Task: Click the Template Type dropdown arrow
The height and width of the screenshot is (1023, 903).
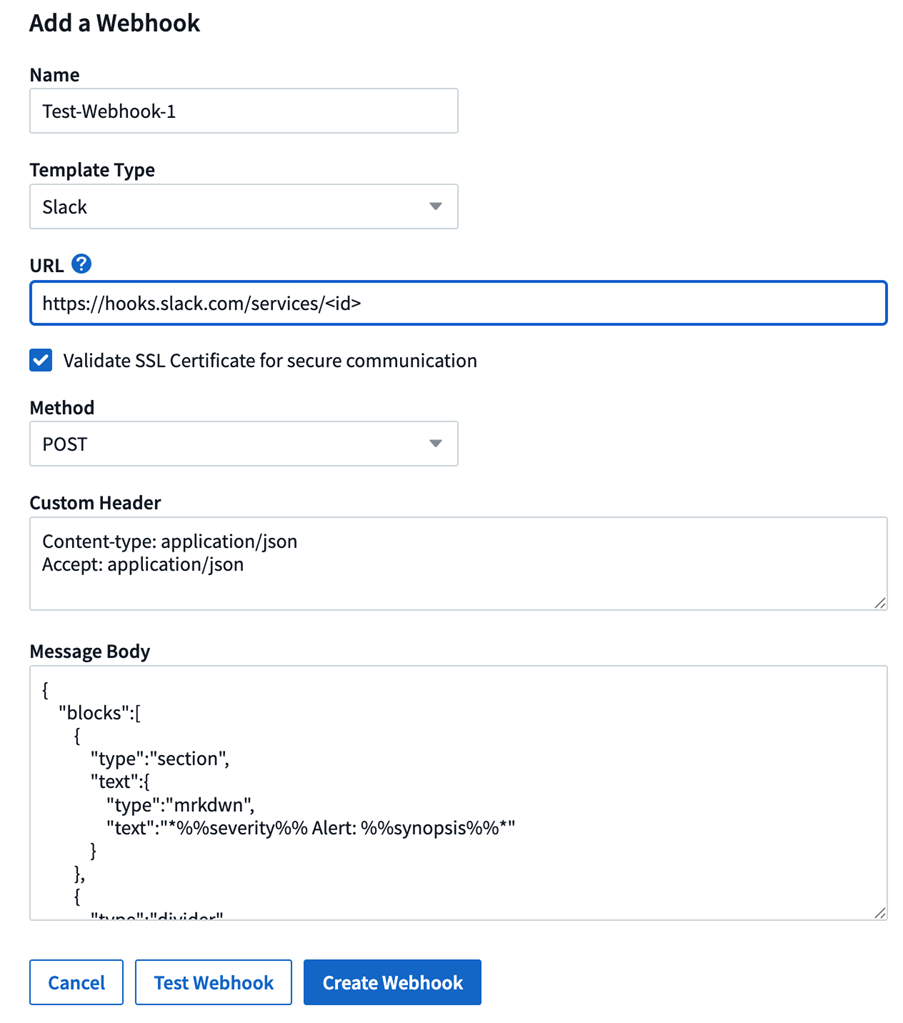Action: coord(436,206)
